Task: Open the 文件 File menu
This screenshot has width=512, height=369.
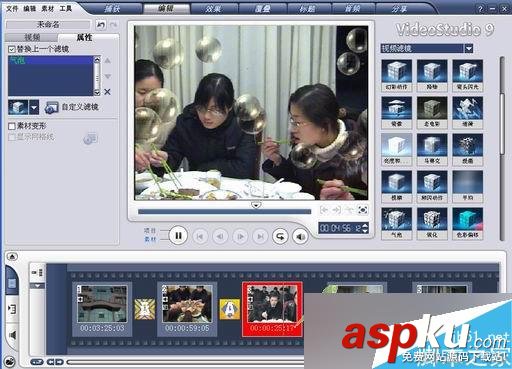Action: (x=12, y=9)
